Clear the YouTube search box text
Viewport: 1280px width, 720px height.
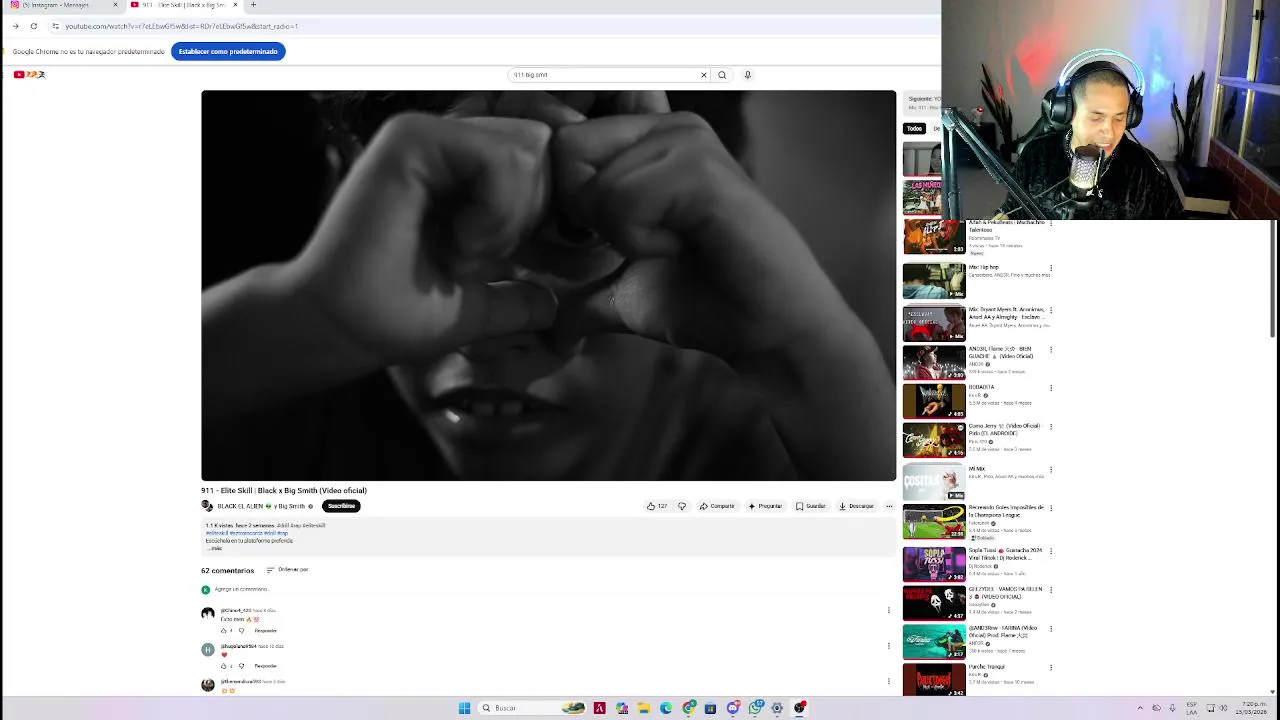[x=703, y=75]
